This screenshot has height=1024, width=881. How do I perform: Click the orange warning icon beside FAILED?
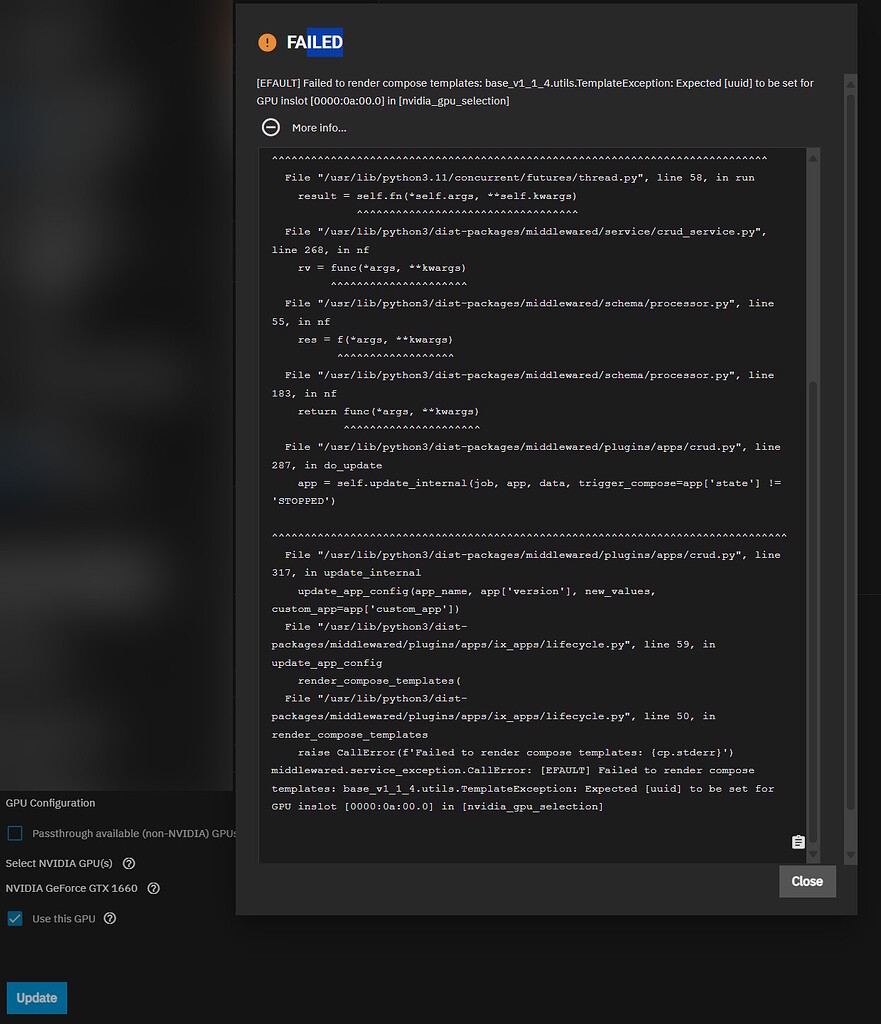pyautogui.click(x=267, y=42)
